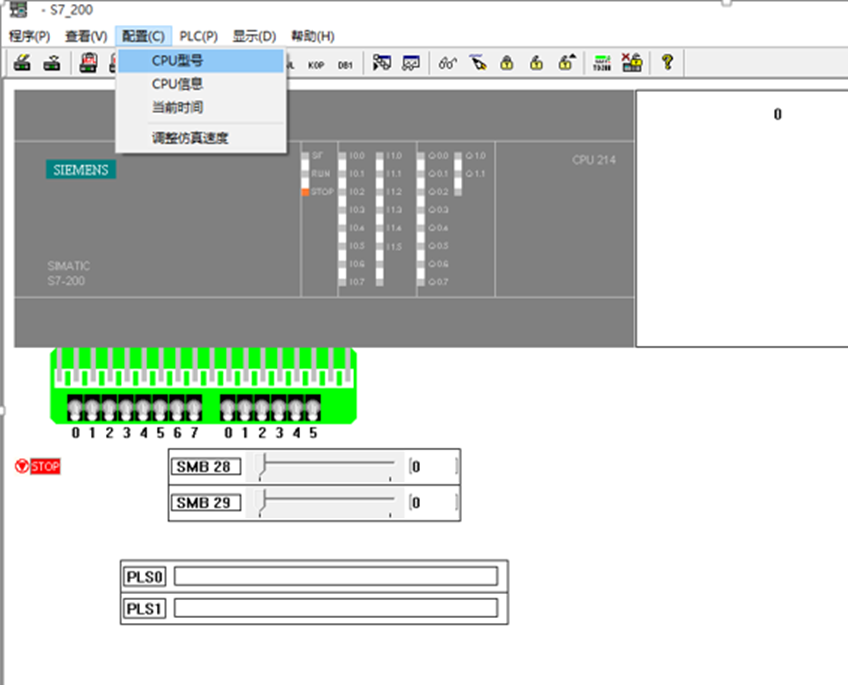Choose 调整仿真速度 menu entry
The image size is (848, 685).
(x=201, y=138)
